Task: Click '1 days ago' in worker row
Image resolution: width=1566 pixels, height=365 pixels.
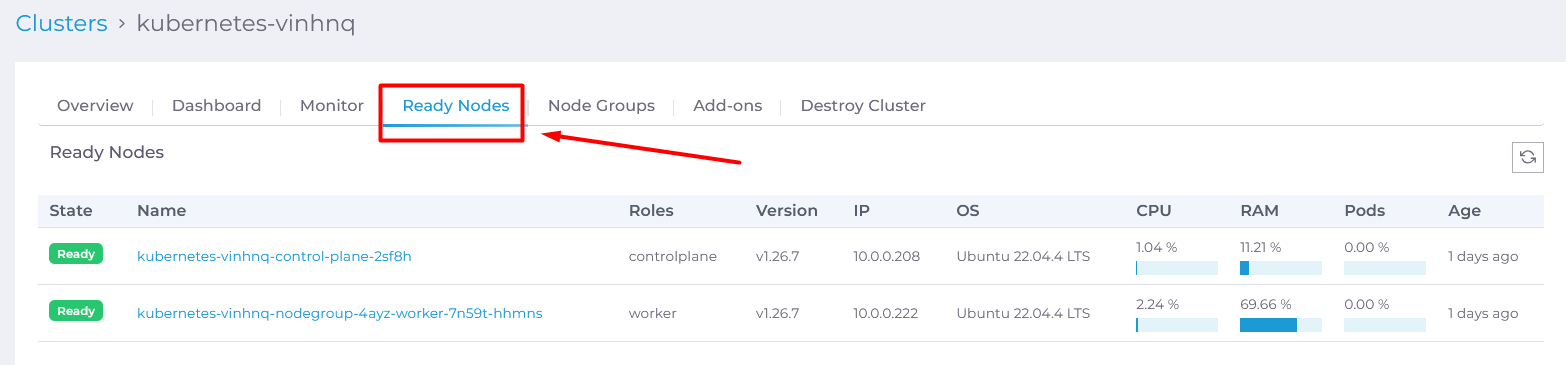Action: coord(1483,313)
